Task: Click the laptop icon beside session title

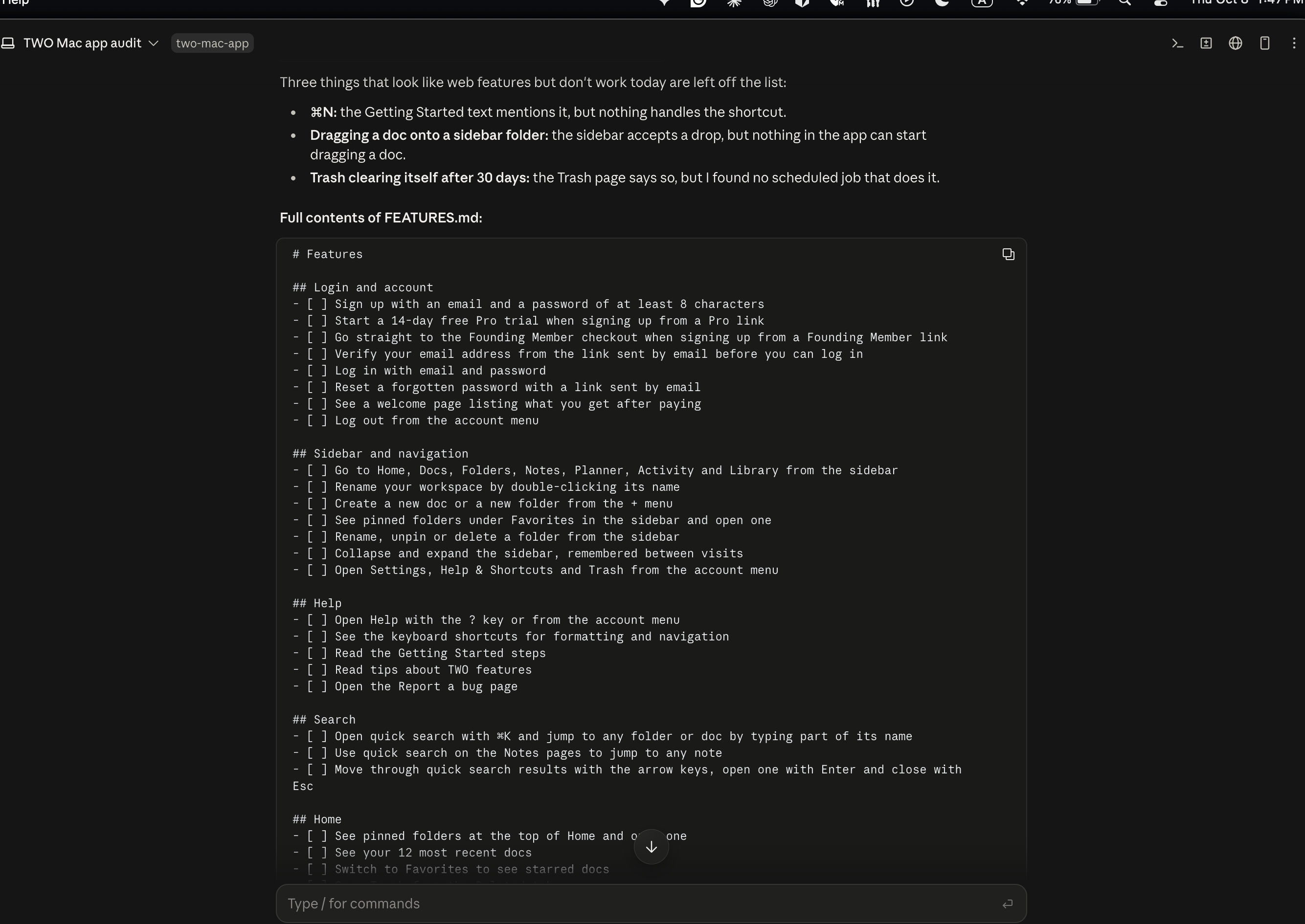Action: pos(8,43)
